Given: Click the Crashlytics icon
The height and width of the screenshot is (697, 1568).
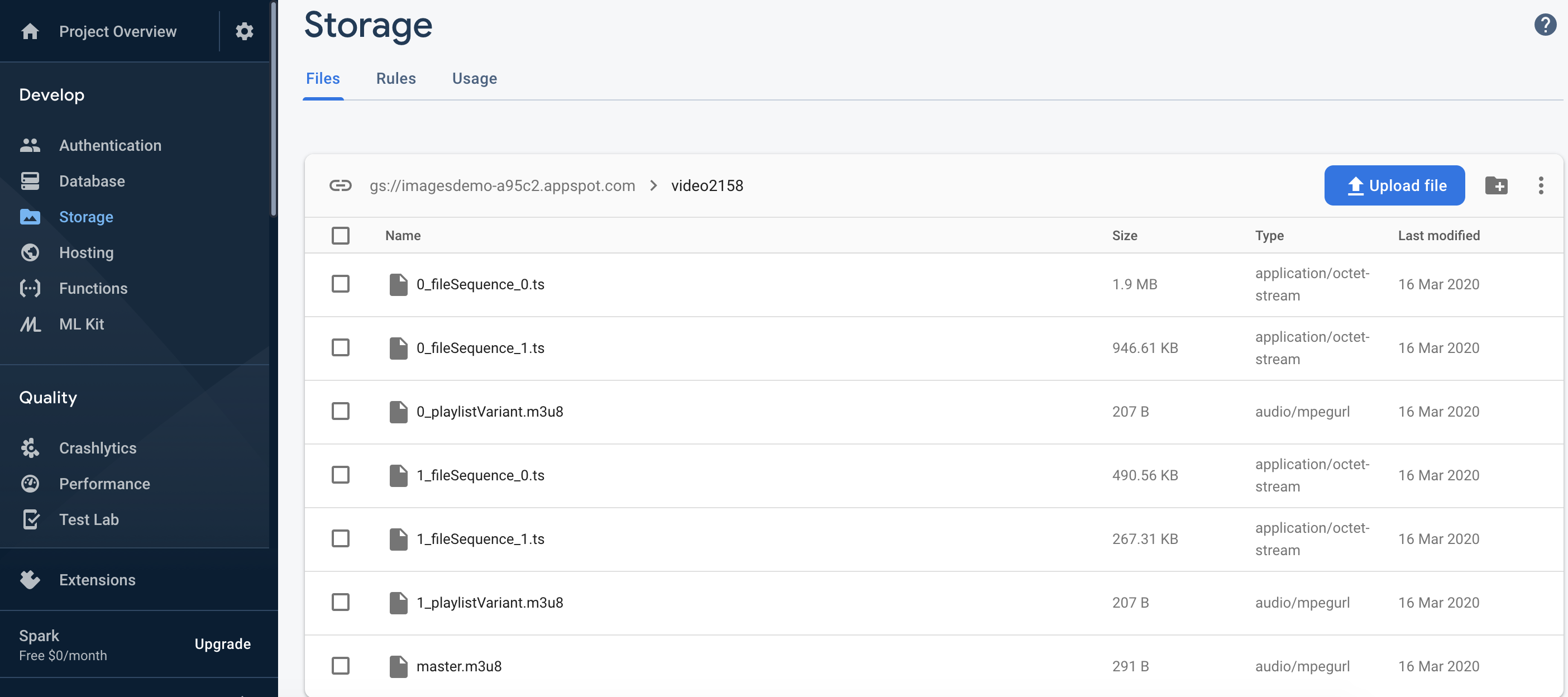Looking at the screenshot, I should click(x=30, y=448).
